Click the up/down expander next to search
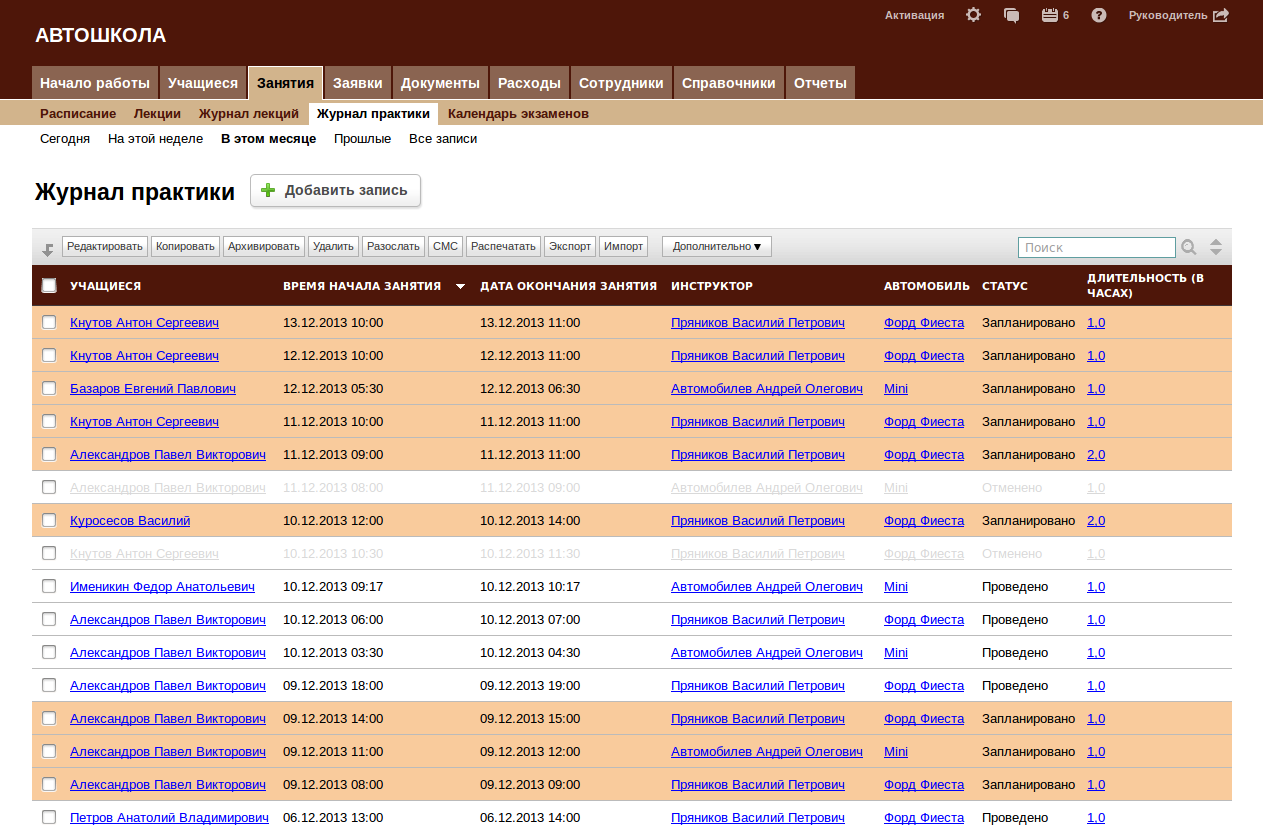The height and width of the screenshot is (832, 1263). pos(1216,247)
